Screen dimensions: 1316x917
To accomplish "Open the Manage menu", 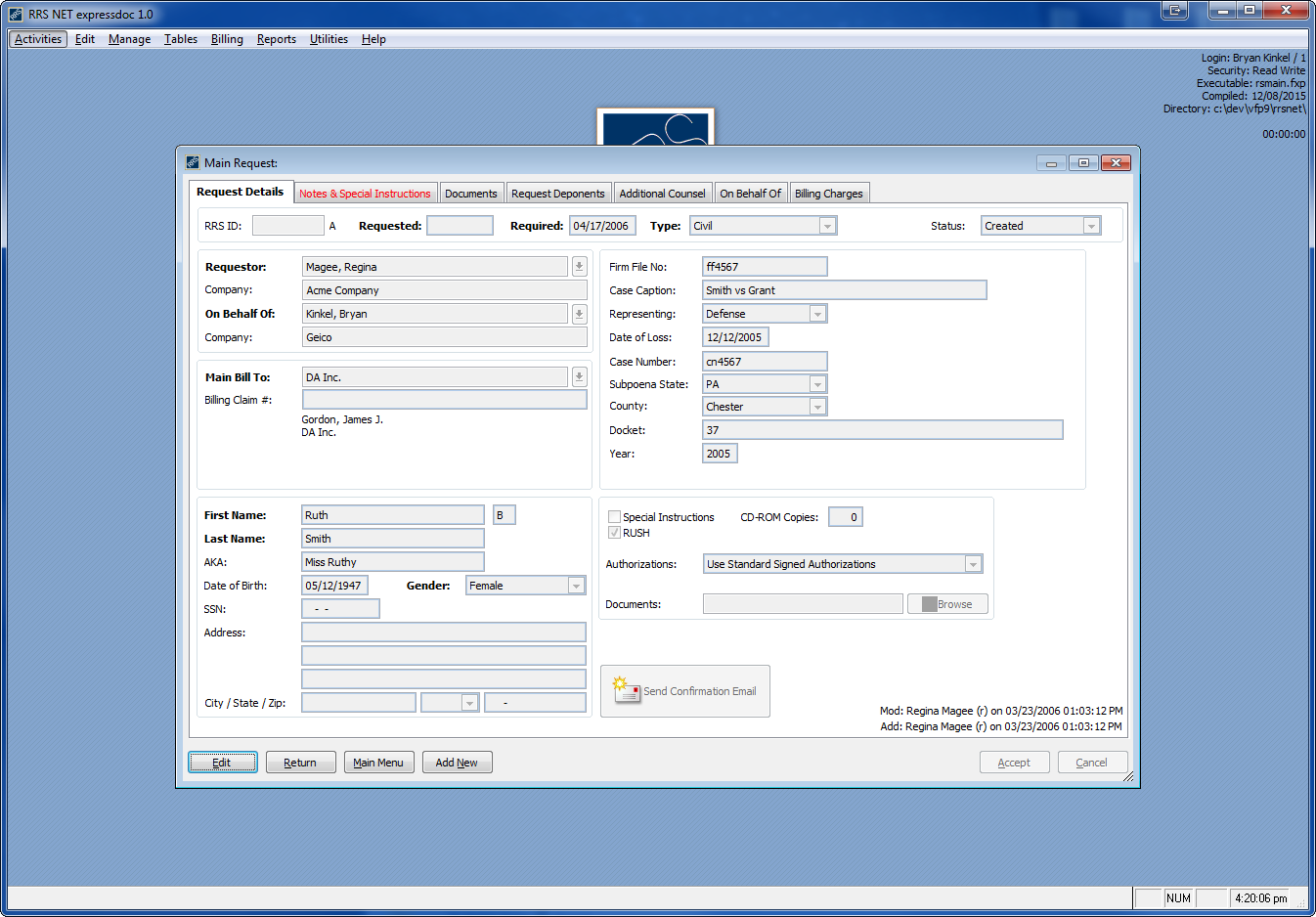I will (129, 39).
